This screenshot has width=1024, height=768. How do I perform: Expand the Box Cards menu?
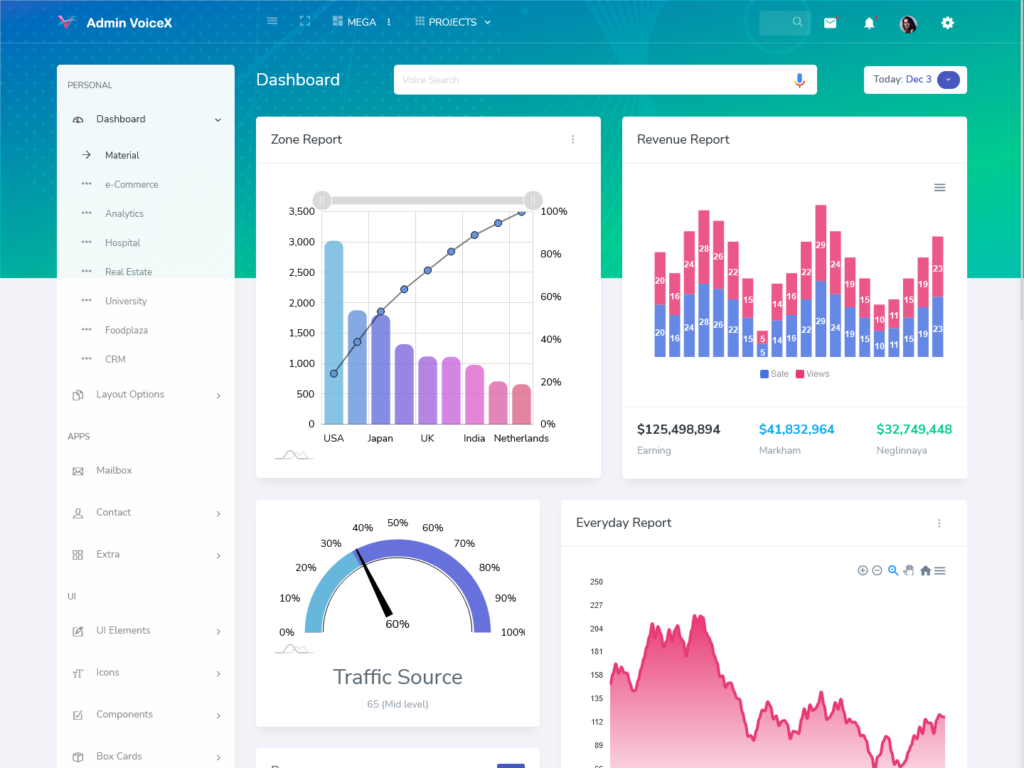(x=146, y=756)
